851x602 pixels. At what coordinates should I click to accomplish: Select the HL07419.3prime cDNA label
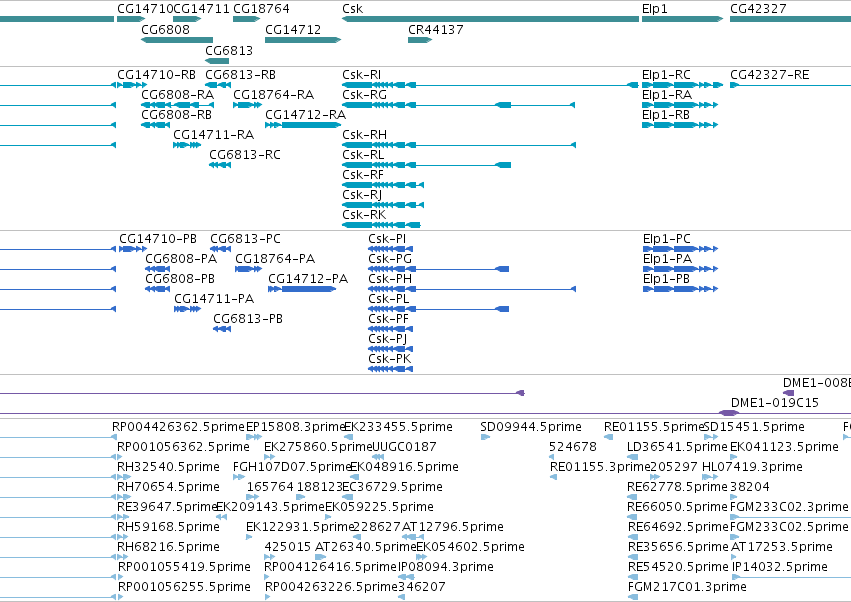(x=752, y=467)
